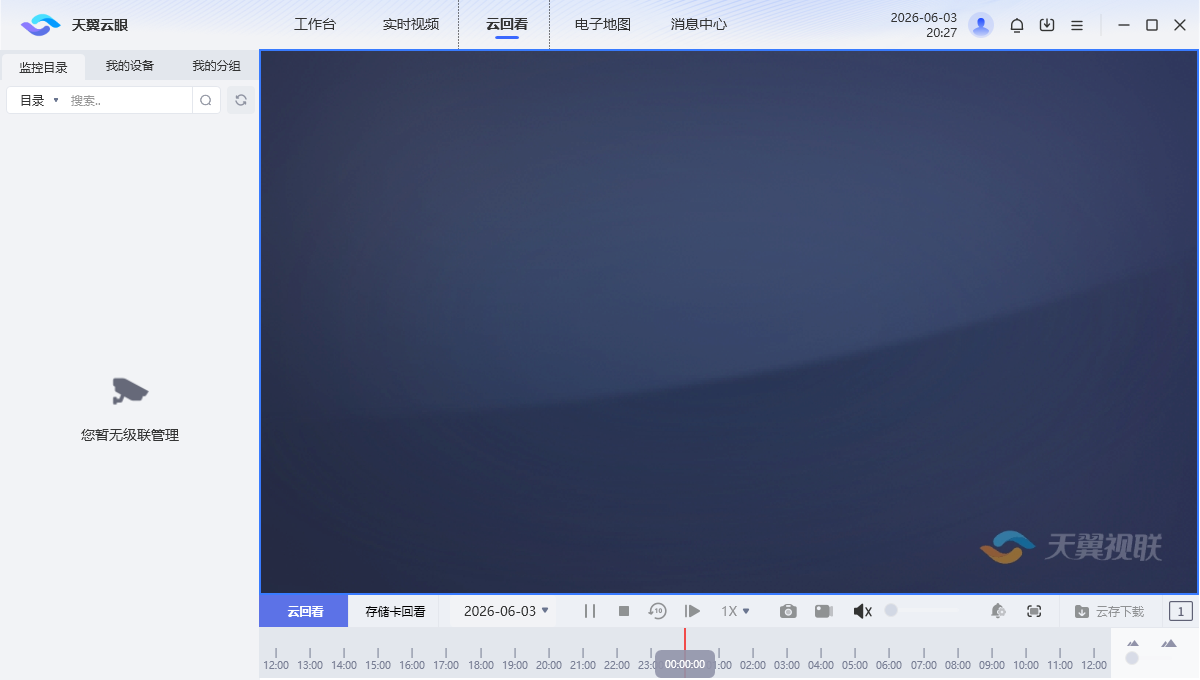Click the timeline zoom slider handle
1200x680 pixels.
1132,658
